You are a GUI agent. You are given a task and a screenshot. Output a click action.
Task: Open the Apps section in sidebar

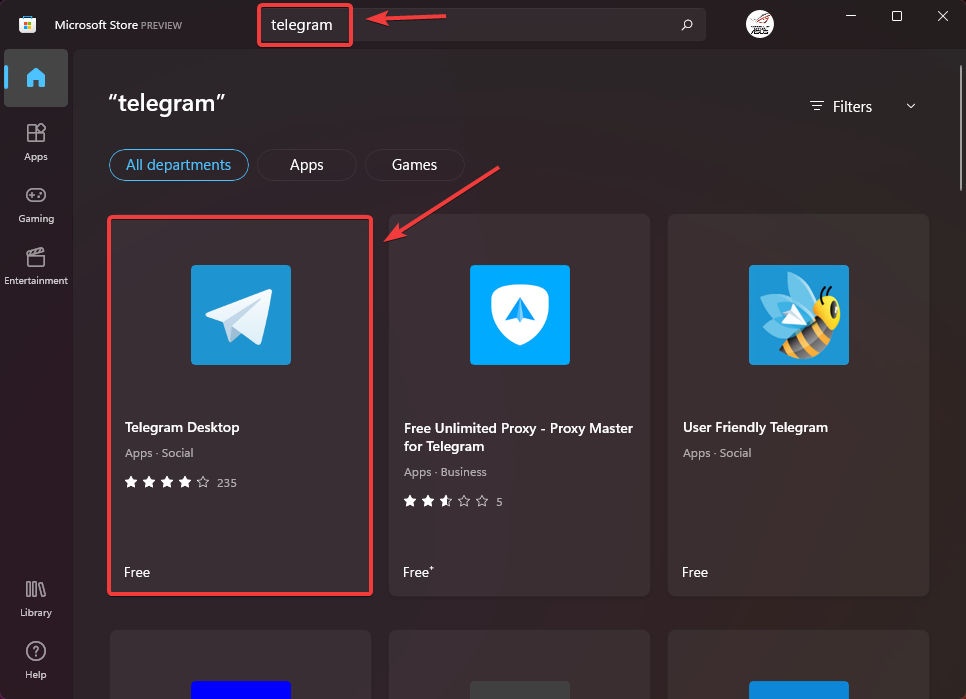pyautogui.click(x=36, y=141)
